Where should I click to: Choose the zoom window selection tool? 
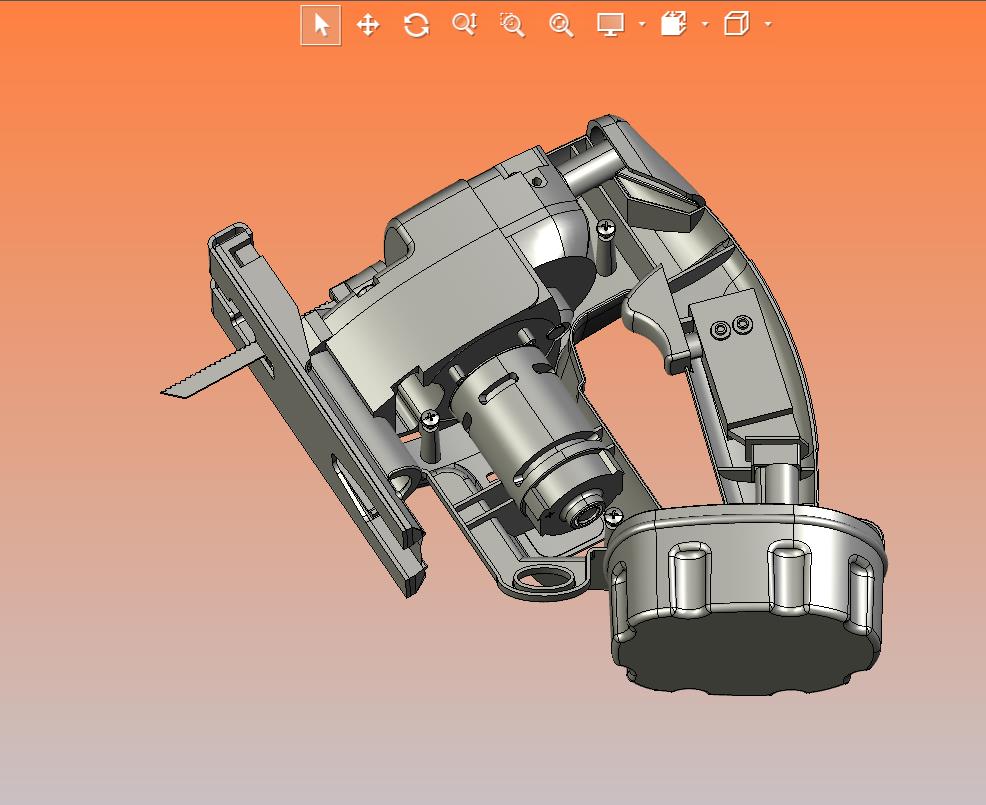click(512, 25)
